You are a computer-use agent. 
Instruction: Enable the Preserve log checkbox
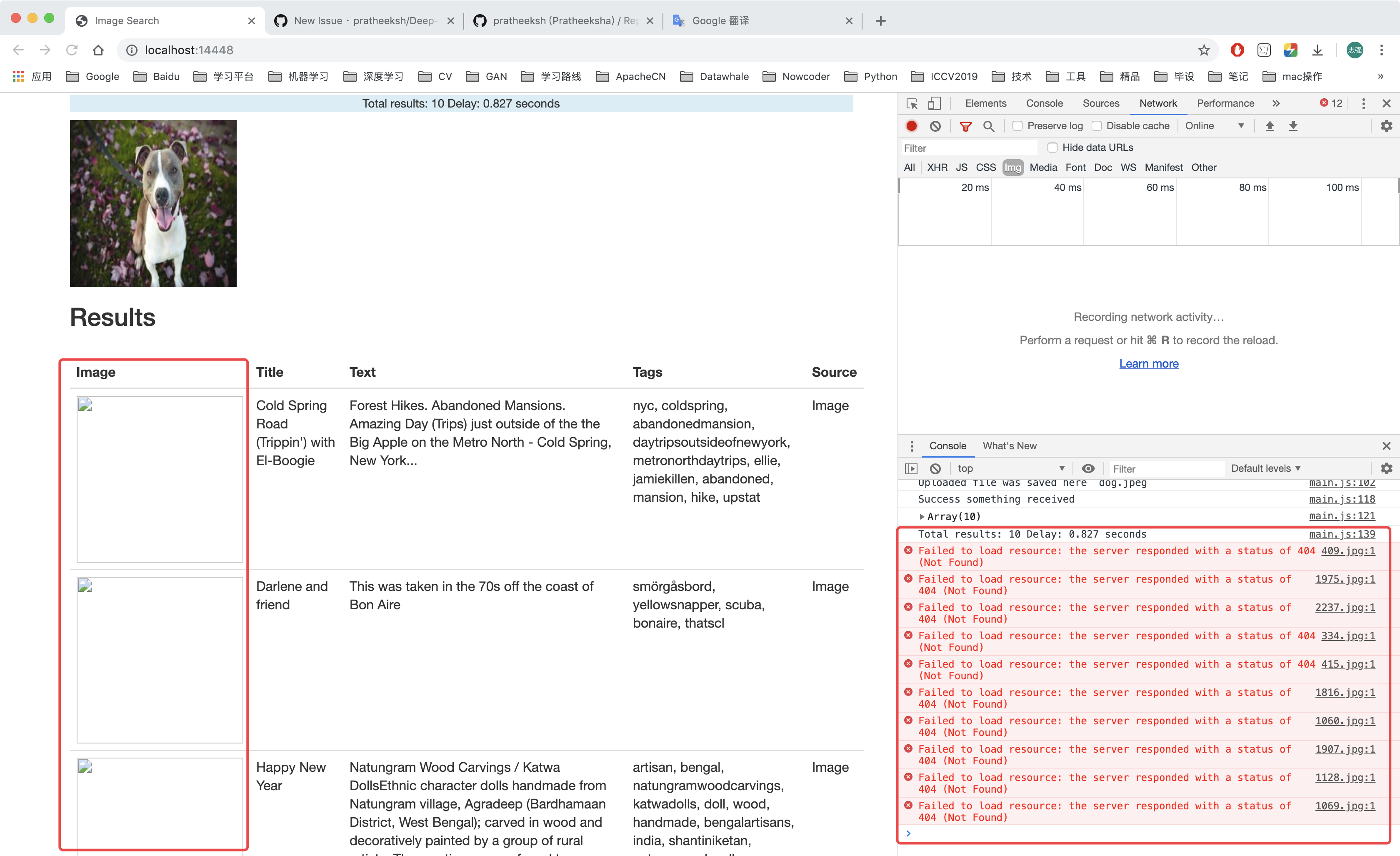(x=1017, y=126)
